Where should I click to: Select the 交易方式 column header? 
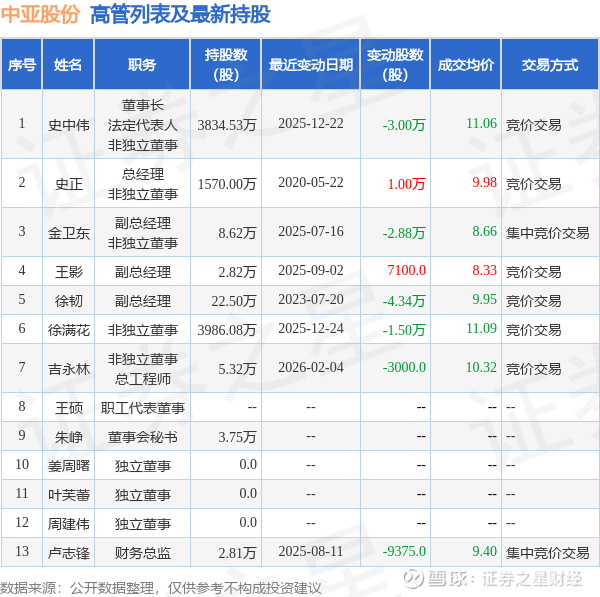[550, 64]
